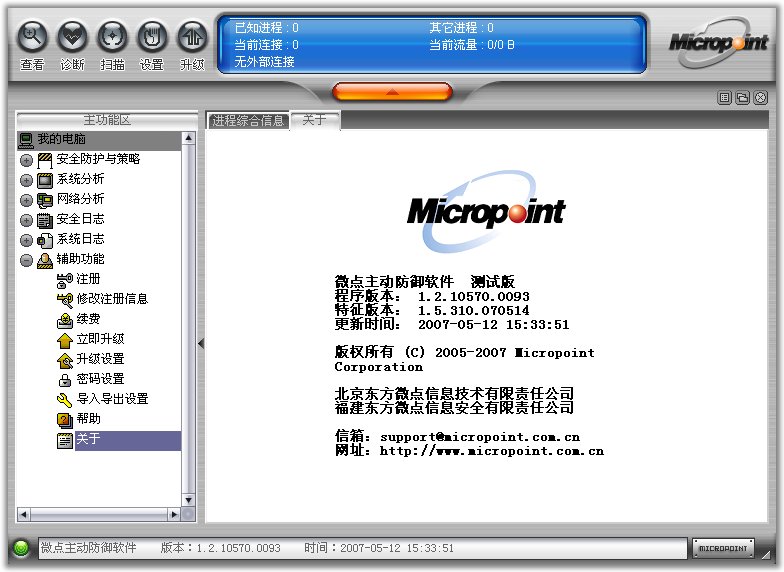Click the 注册 key icon
The width and height of the screenshot is (784, 572).
click(x=65, y=280)
